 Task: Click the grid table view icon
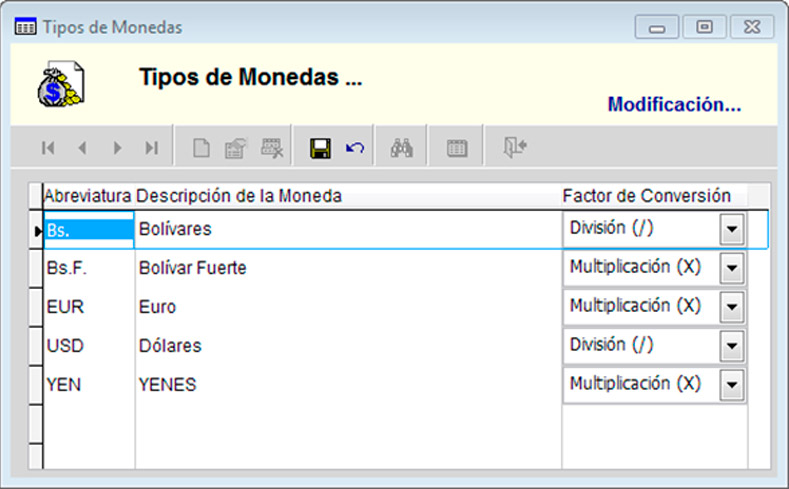tap(457, 148)
